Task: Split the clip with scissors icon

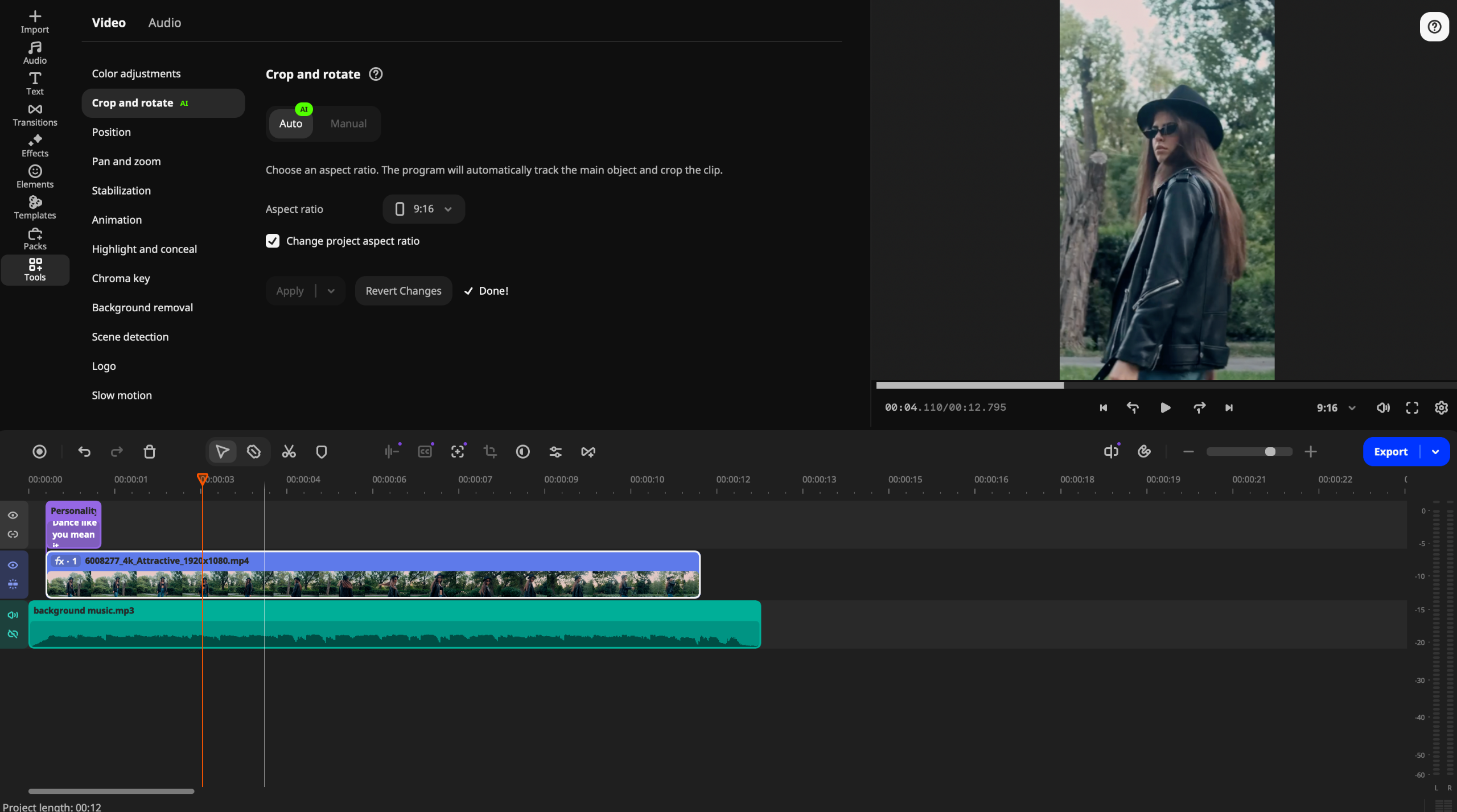Action: [x=289, y=452]
